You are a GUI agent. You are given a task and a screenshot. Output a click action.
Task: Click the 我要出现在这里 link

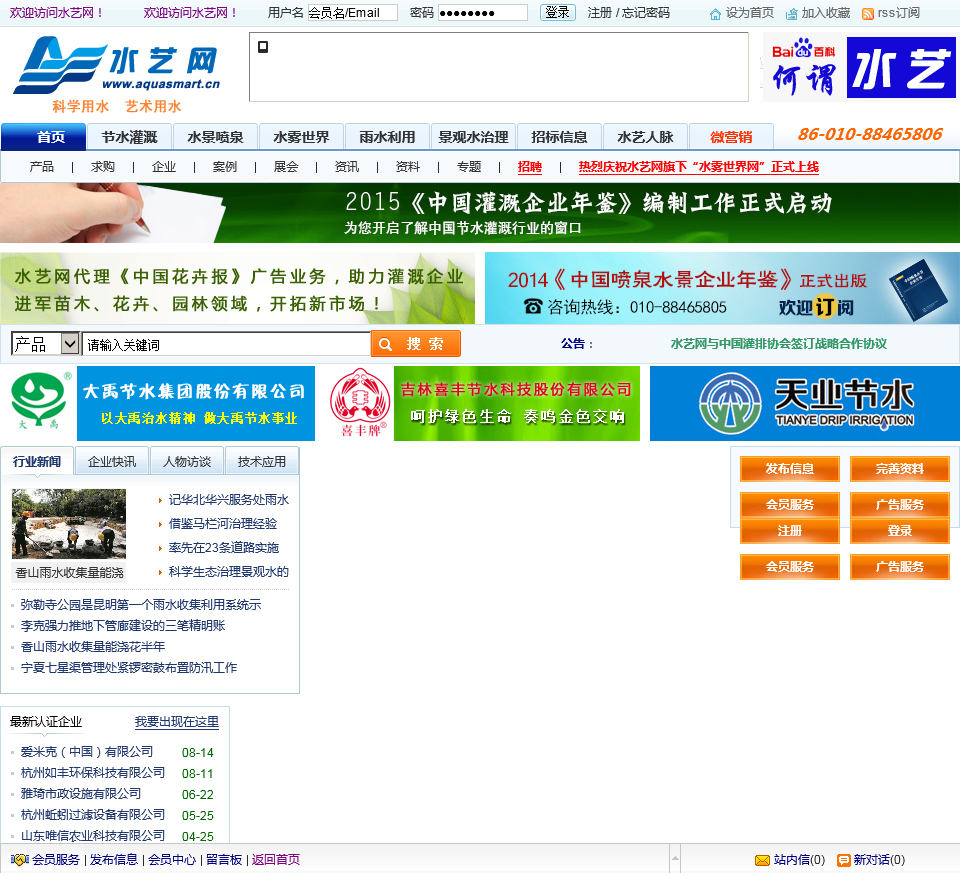(176, 722)
